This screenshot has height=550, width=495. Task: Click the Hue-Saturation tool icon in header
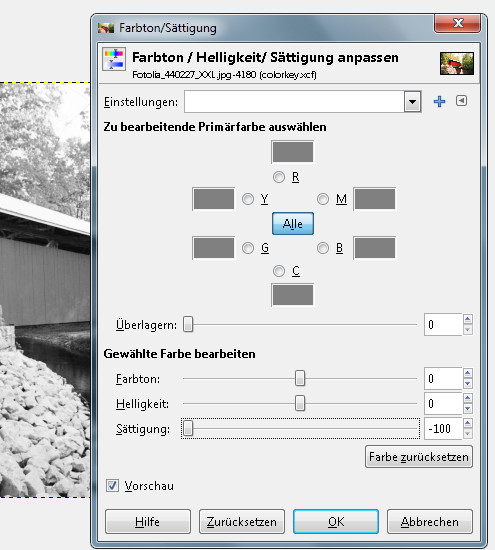[114, 59]
